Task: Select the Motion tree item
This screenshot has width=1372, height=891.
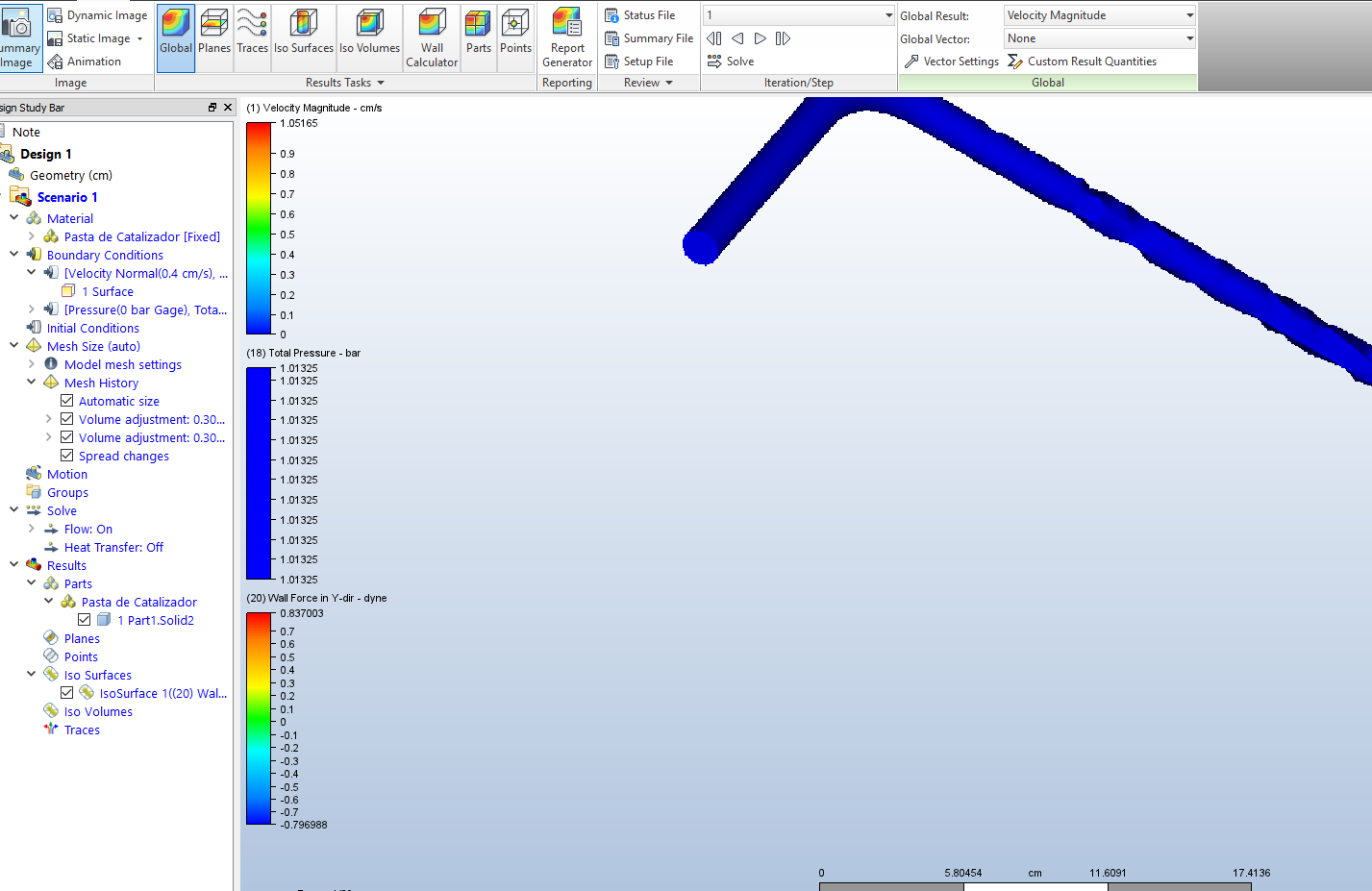Action: [67, 474]
